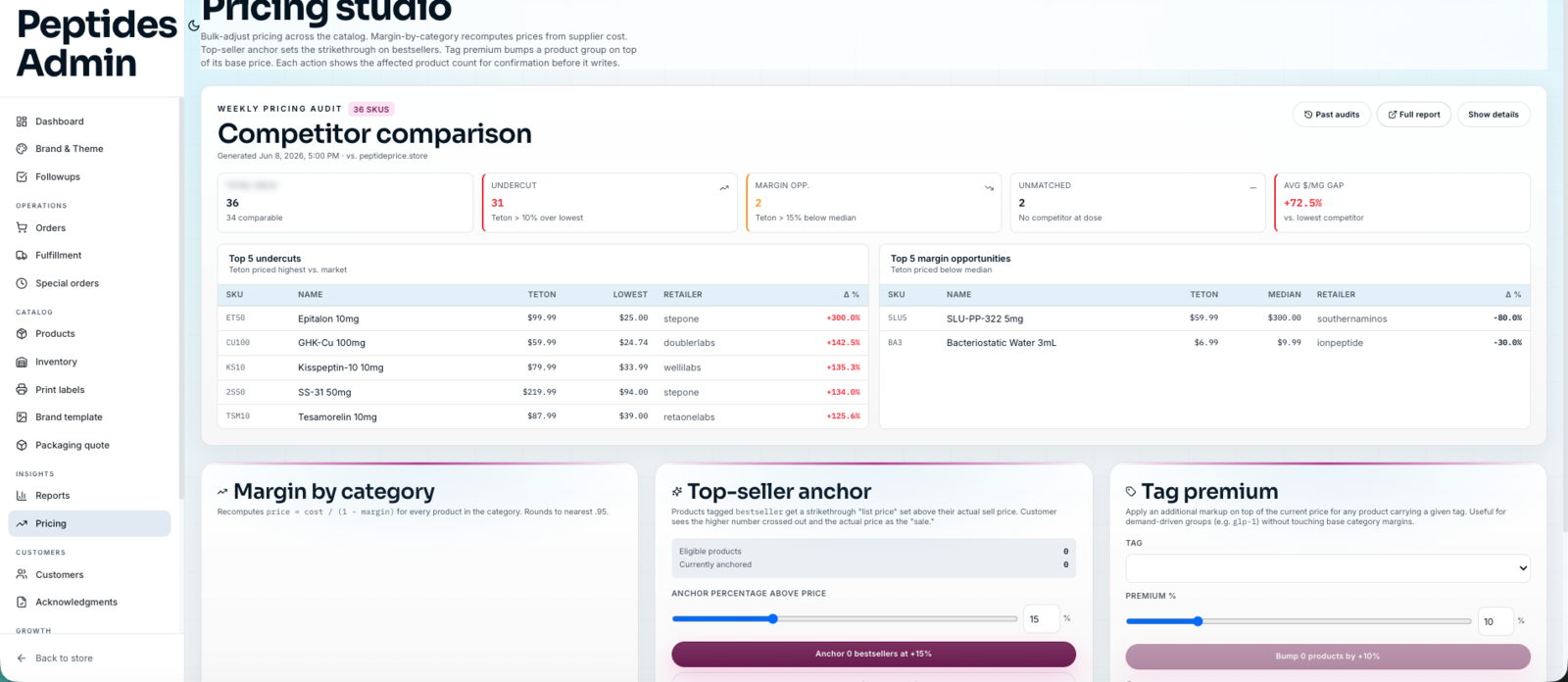This screenshot has width=1568, height=682.
Task: Click the Orders cart icon
Action: pos(22,228)
